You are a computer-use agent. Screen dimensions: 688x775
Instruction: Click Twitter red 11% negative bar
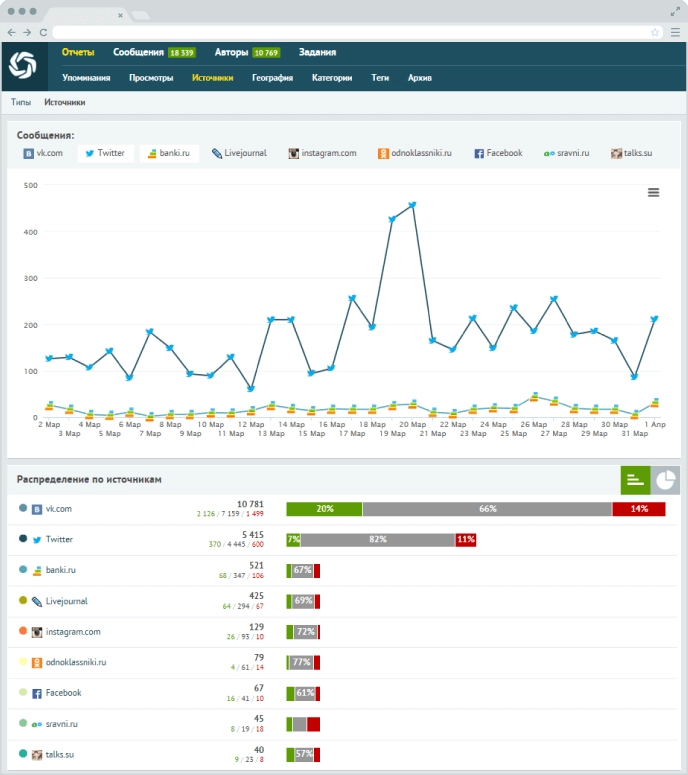tap(466, 540)
